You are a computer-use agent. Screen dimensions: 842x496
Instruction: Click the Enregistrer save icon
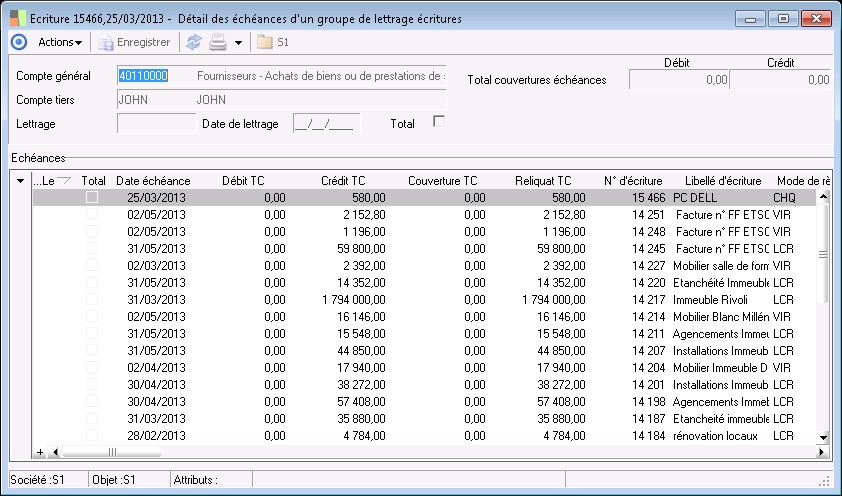coord(105,42)
